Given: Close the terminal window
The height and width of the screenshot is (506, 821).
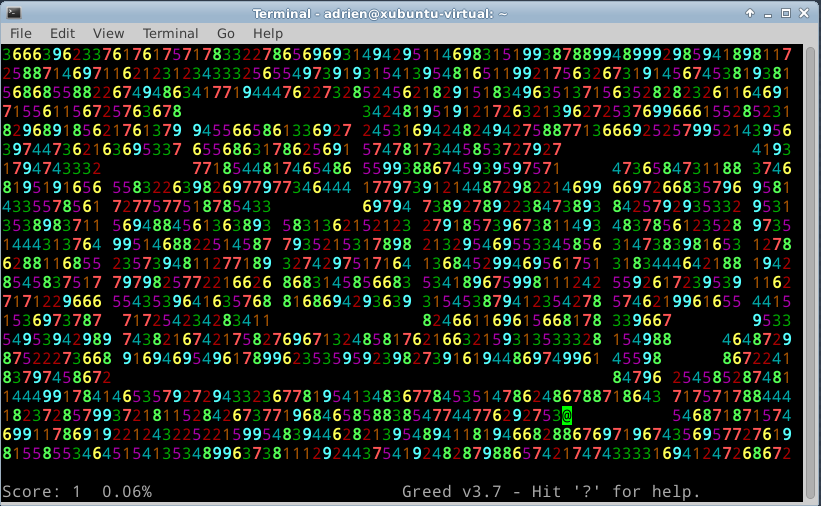Looking at the screenshot, I should pyautogui.click(x=804, y=13).
